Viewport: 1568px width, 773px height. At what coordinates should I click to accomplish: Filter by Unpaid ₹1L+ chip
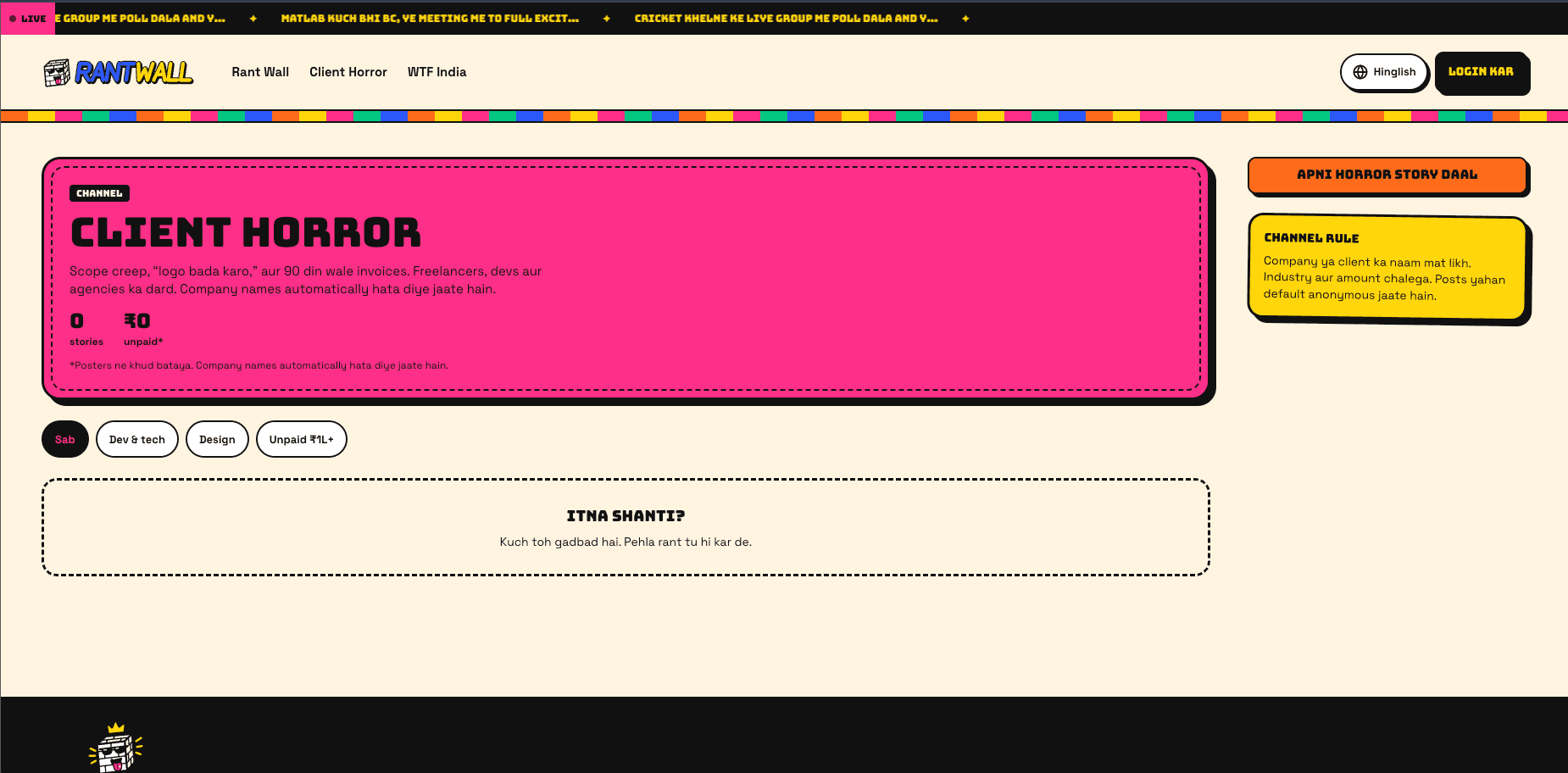pos(302,439)
